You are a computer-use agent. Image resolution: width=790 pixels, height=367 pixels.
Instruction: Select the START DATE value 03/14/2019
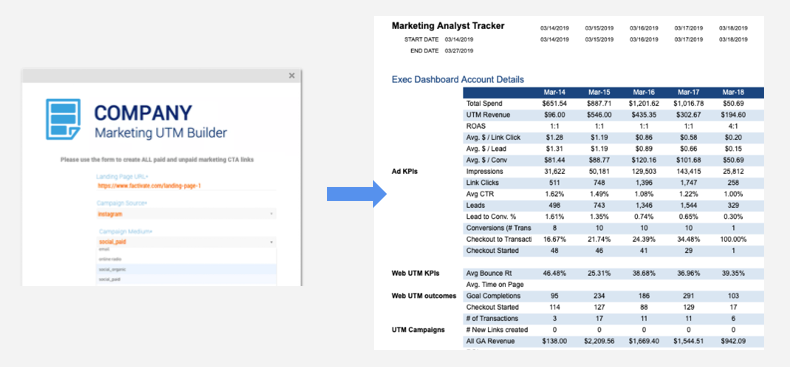(x=459, y=39)
